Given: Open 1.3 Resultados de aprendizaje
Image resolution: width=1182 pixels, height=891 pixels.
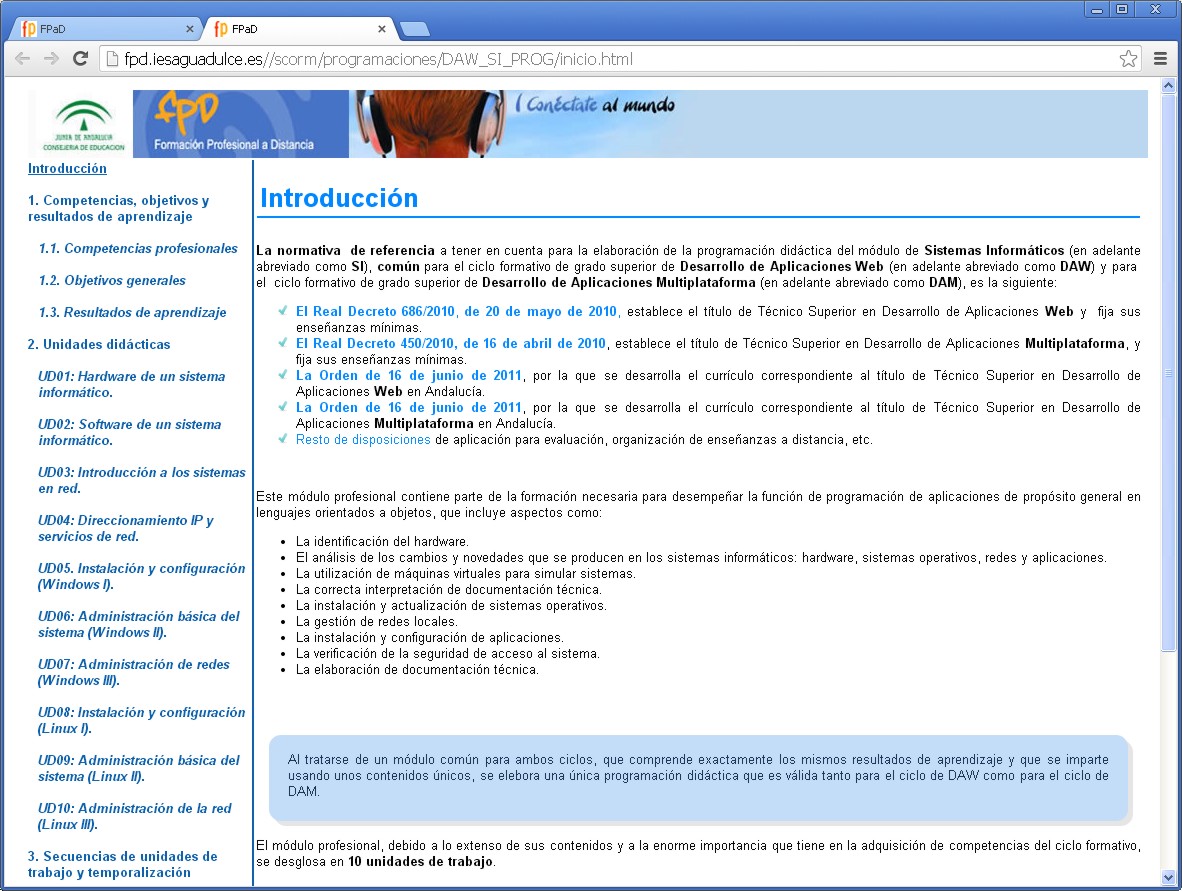Looking at the screenshot, I should coord(132,312).
